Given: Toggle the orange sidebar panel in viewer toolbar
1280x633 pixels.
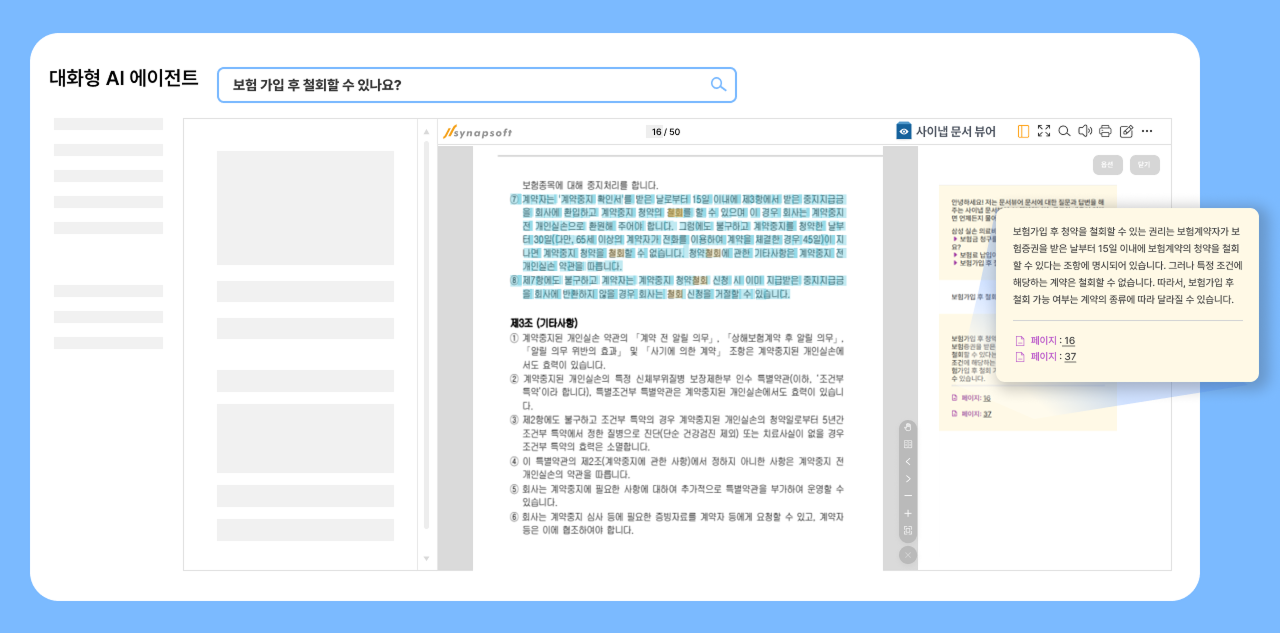Looking at the screenshot, I should (x=1023, y=131).
